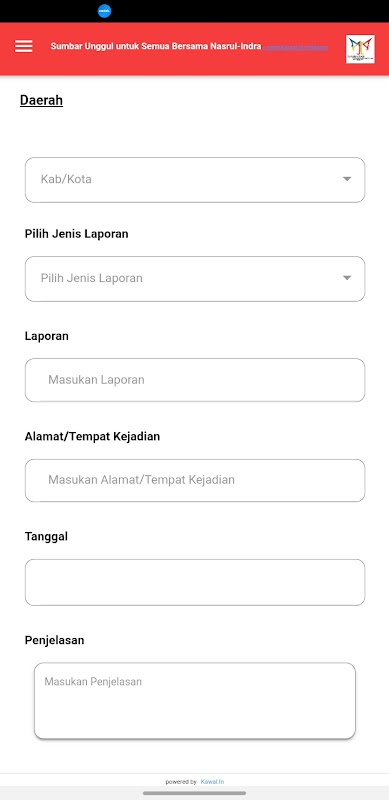This screenshot has width=389, height=800.
Task: Select the Kab/Kota combo box
Action: pyautogui.click(x=195, y=180)
